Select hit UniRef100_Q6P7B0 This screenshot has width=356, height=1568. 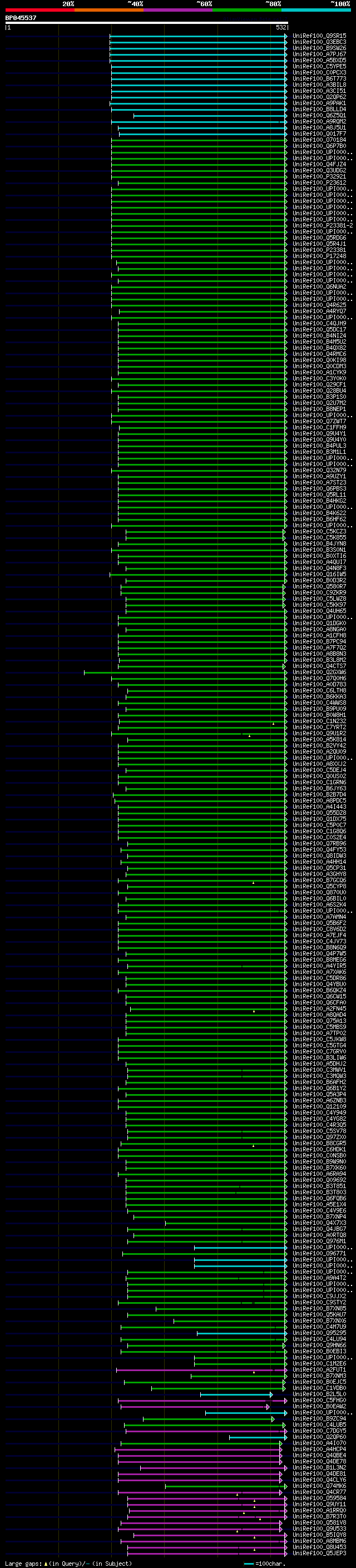[319, 146]
